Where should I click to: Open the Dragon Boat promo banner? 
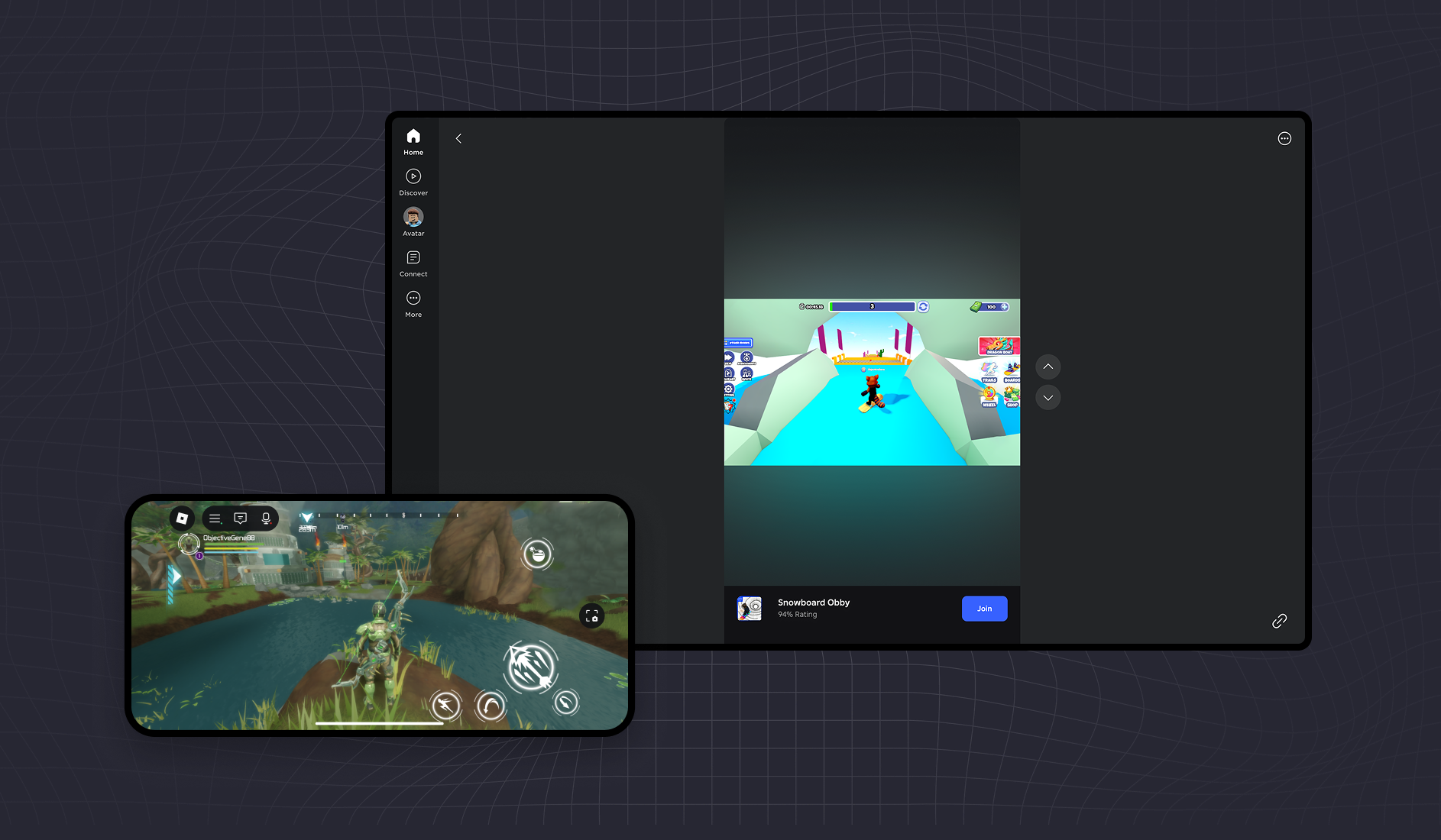click(x=999, y=346)
